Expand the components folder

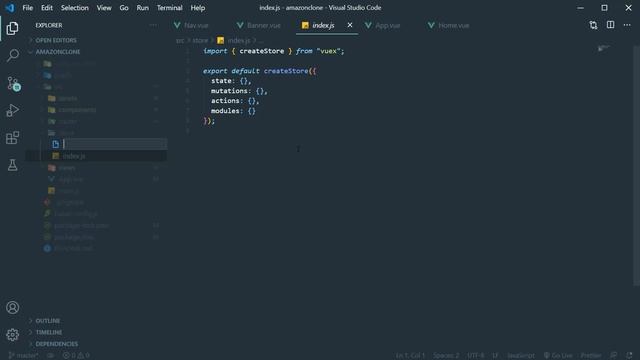(77, 110)
